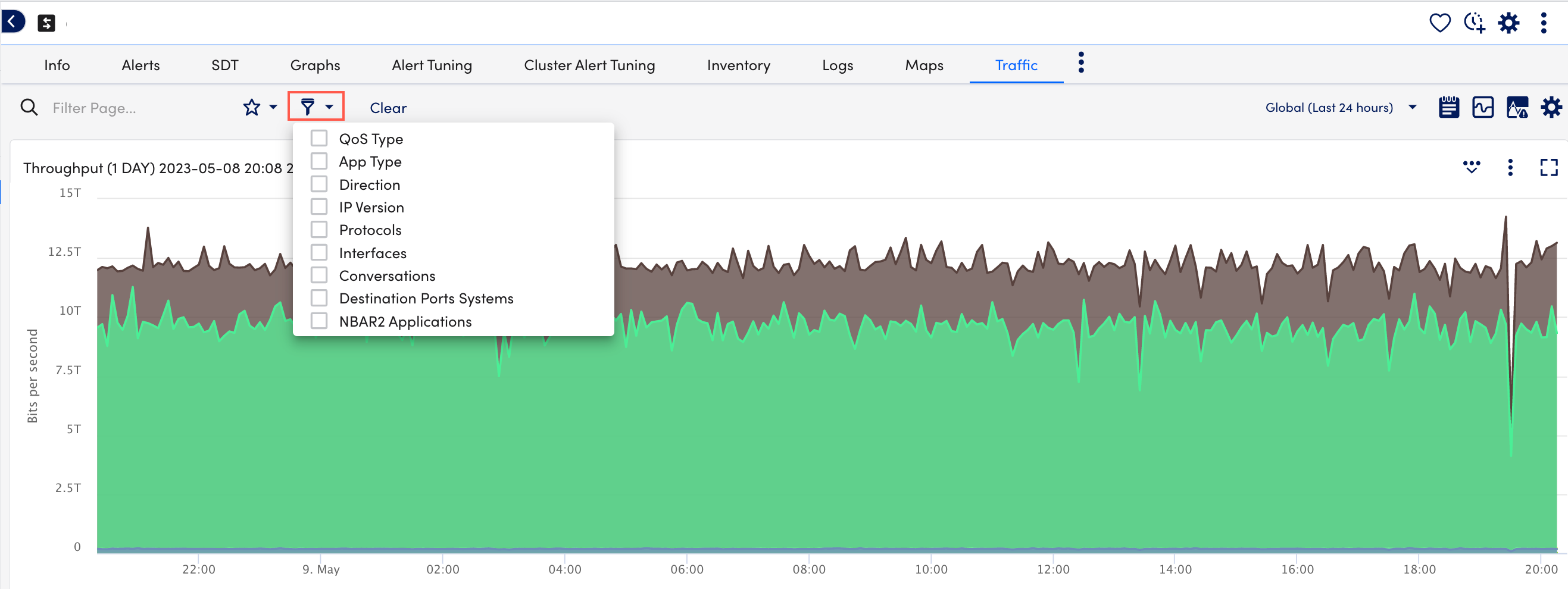Tick the NBAR2 Applications checkbox
1568x589 pixels.
point(319,321)
